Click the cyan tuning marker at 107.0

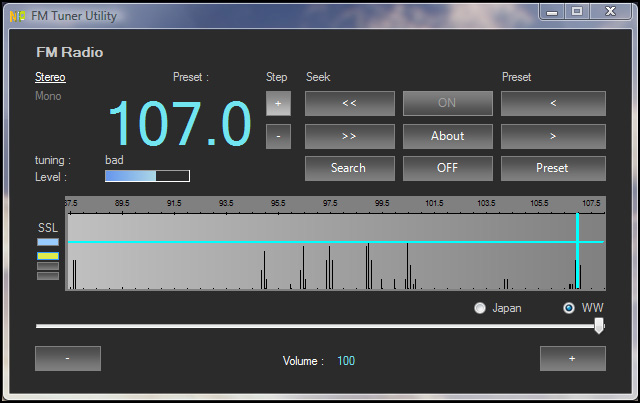[x=578, y=251]
